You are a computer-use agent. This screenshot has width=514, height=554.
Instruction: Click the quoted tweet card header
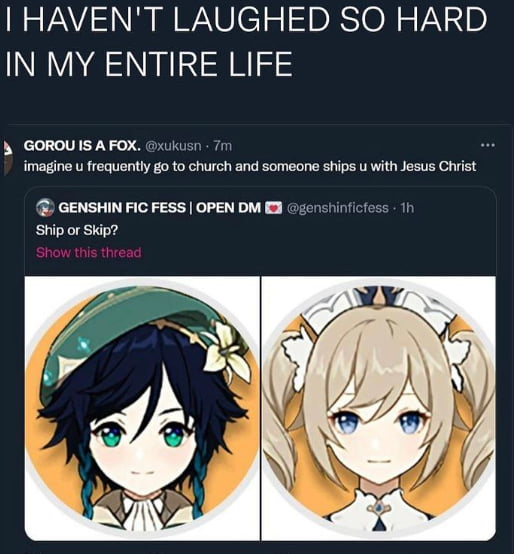[x=225, y=208]
